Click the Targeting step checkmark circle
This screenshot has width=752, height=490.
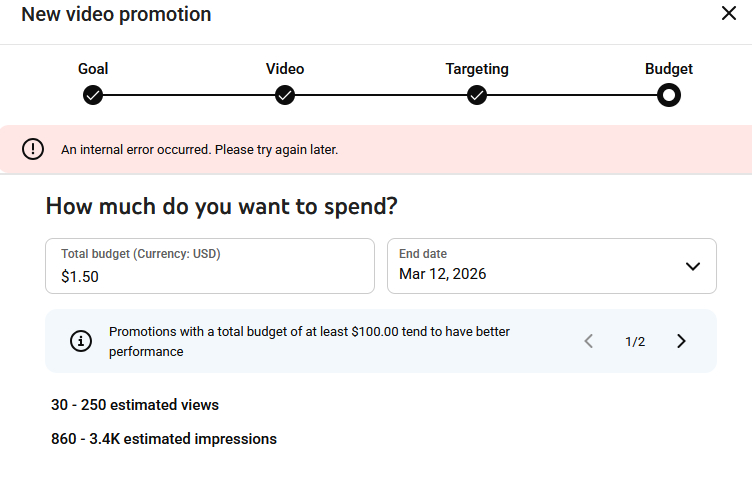click(x=477, y=95)
